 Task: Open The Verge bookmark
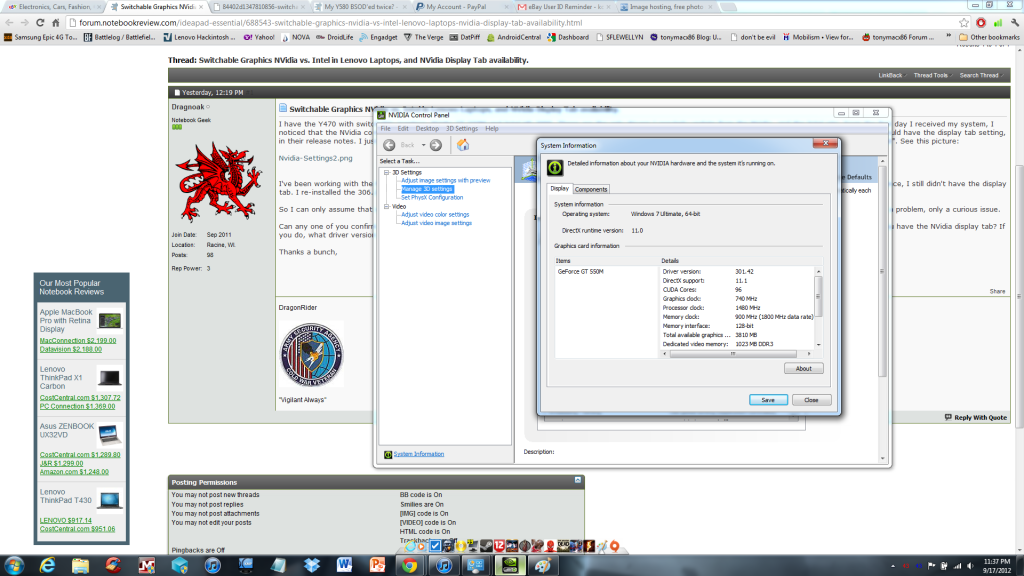423,37
